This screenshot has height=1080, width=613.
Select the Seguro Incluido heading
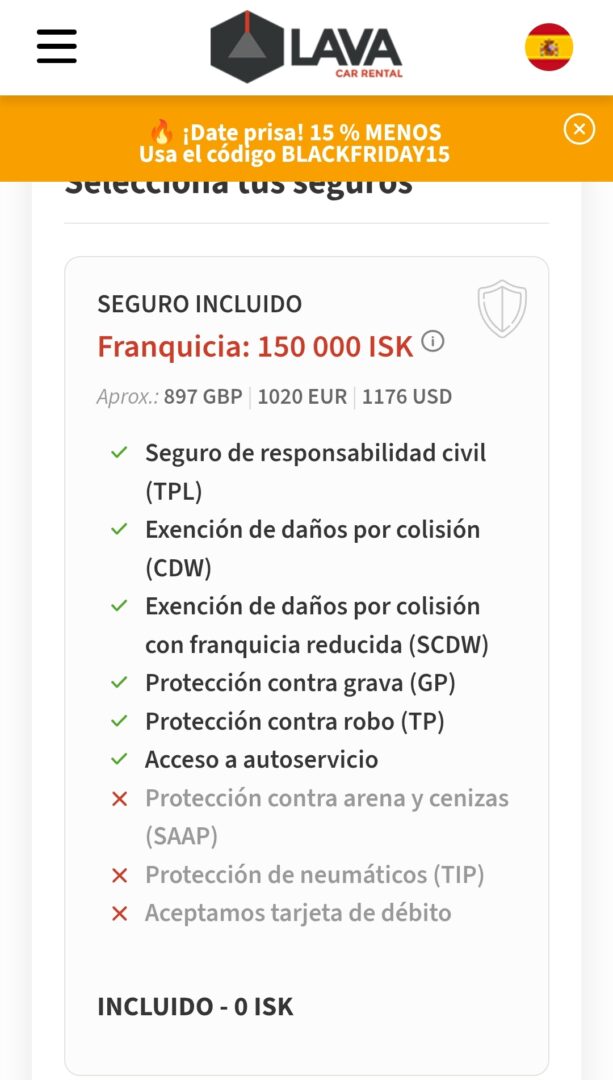pos(199,304)
